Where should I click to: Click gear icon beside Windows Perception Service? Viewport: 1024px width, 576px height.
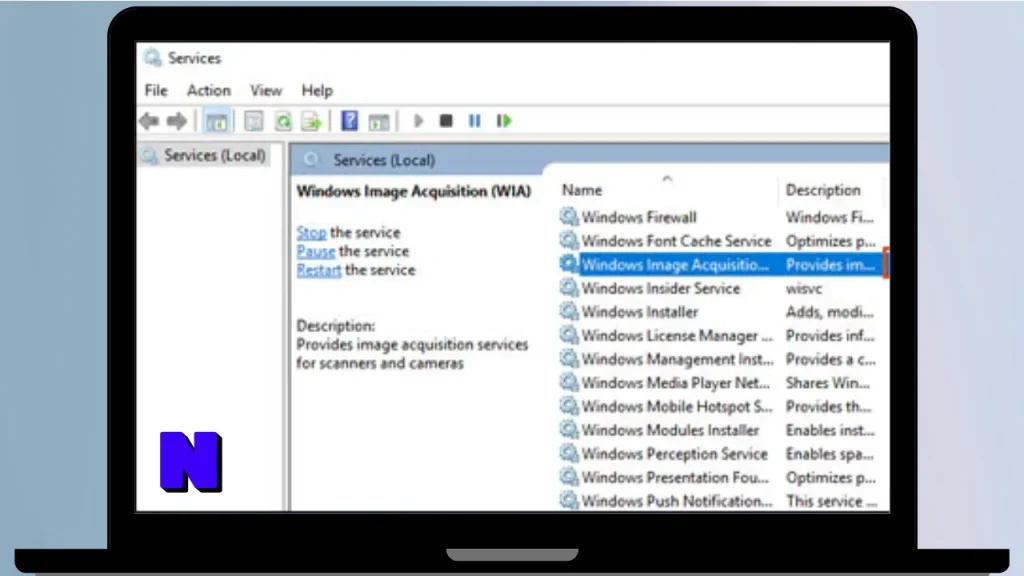click(x=569, y=453)
